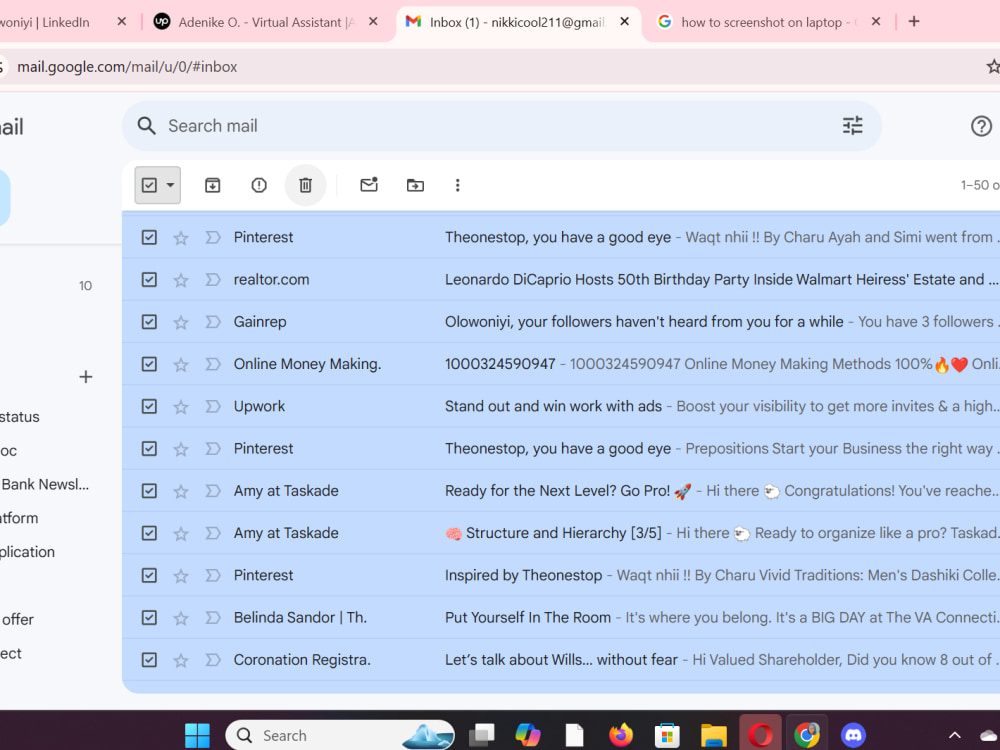The image size is (1000, 750).
Task: Open the Windows Start menu
Action: pyautogui.click(x=197, y=735)
